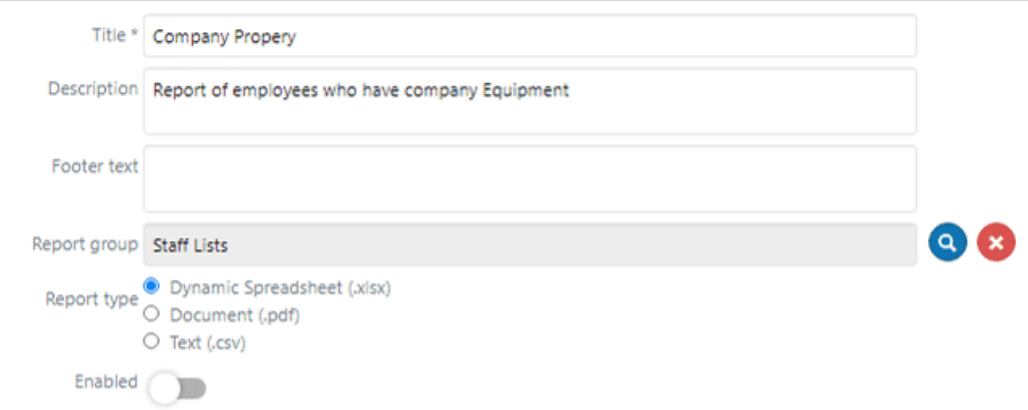Click into the empty Footer text box
1028x410 pixels.
click(530, 179)
